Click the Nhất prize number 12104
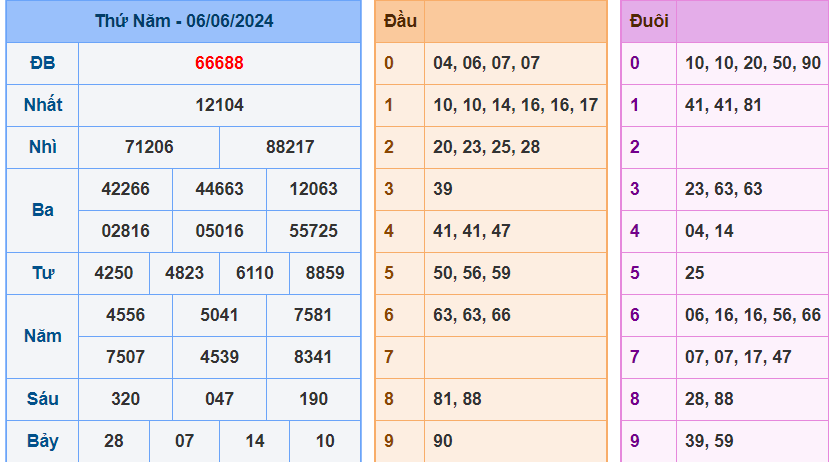Image resolution: width=829 pixels, height=462 pixels. 219,105
